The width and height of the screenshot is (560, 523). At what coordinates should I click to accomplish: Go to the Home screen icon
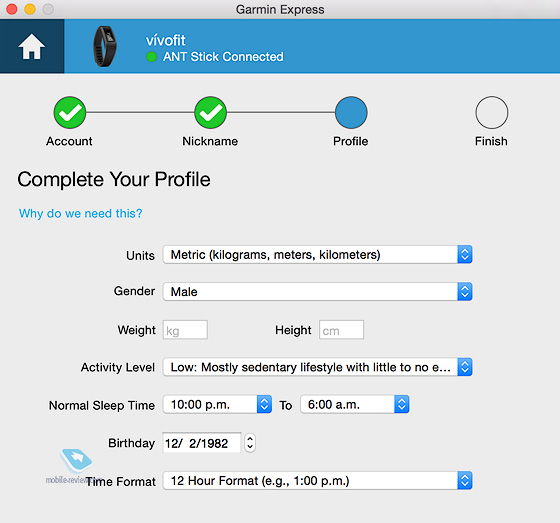32,46
